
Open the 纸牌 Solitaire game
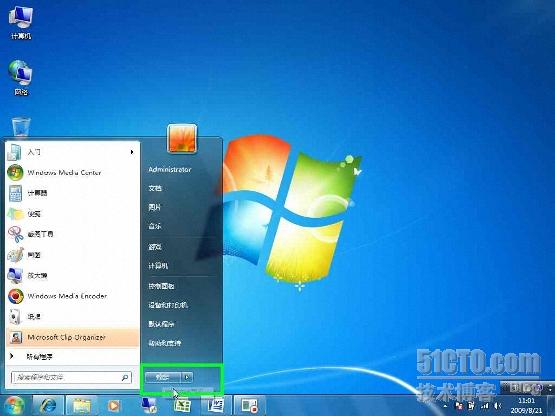tap(72, 317)
